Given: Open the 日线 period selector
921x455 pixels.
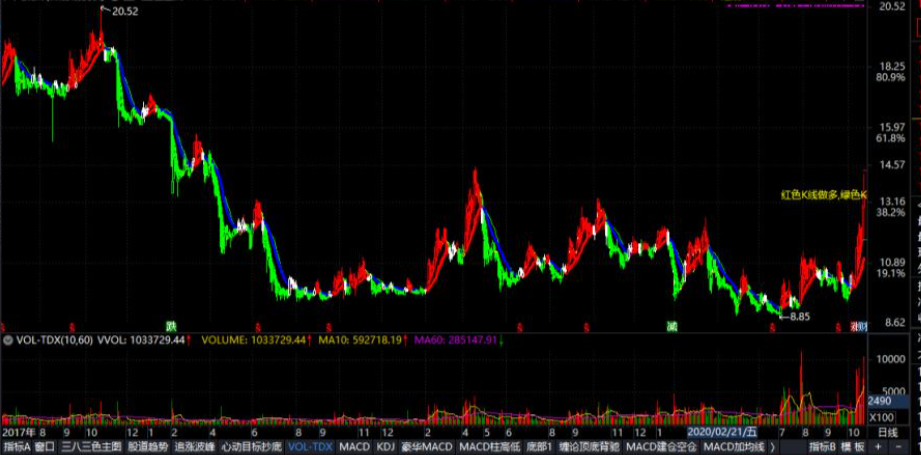Looking at the screenshot, I should coord(888,433).
